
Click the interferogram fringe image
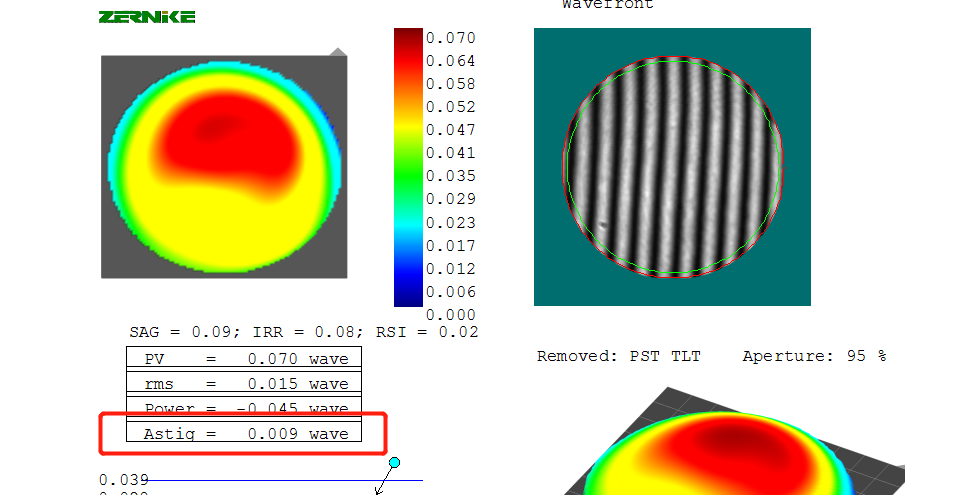[672, 167]
